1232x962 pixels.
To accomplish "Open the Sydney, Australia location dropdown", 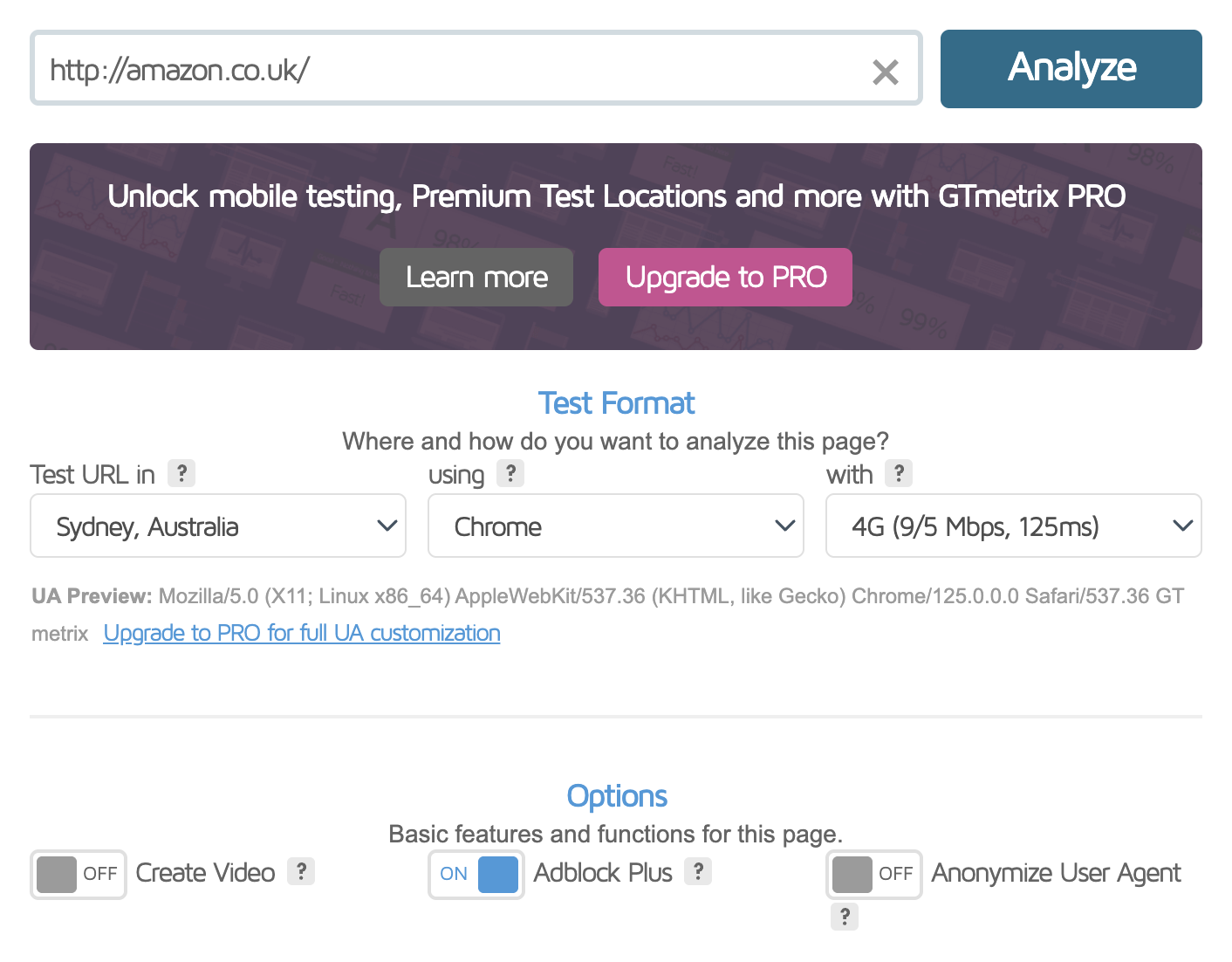I will [x=218, y=526].
